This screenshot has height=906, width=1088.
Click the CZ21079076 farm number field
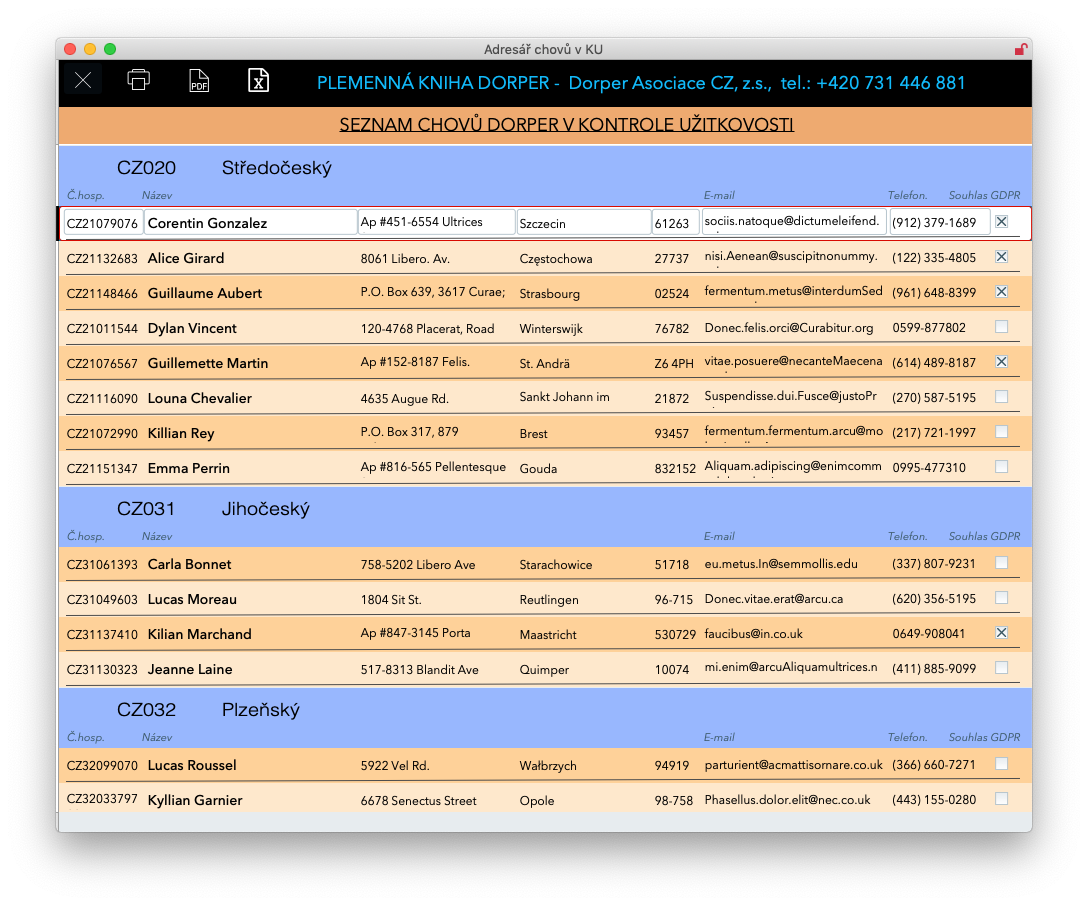(x=102, y=223)
